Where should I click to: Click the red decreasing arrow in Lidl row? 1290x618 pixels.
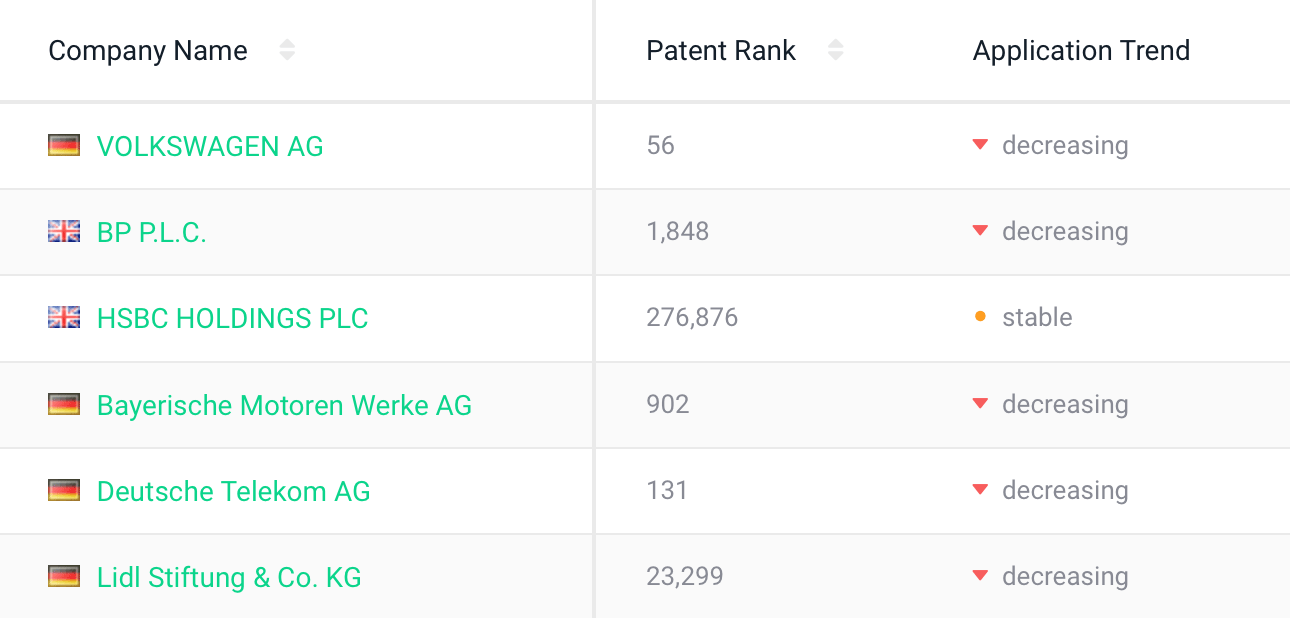[x=980, y=576]
